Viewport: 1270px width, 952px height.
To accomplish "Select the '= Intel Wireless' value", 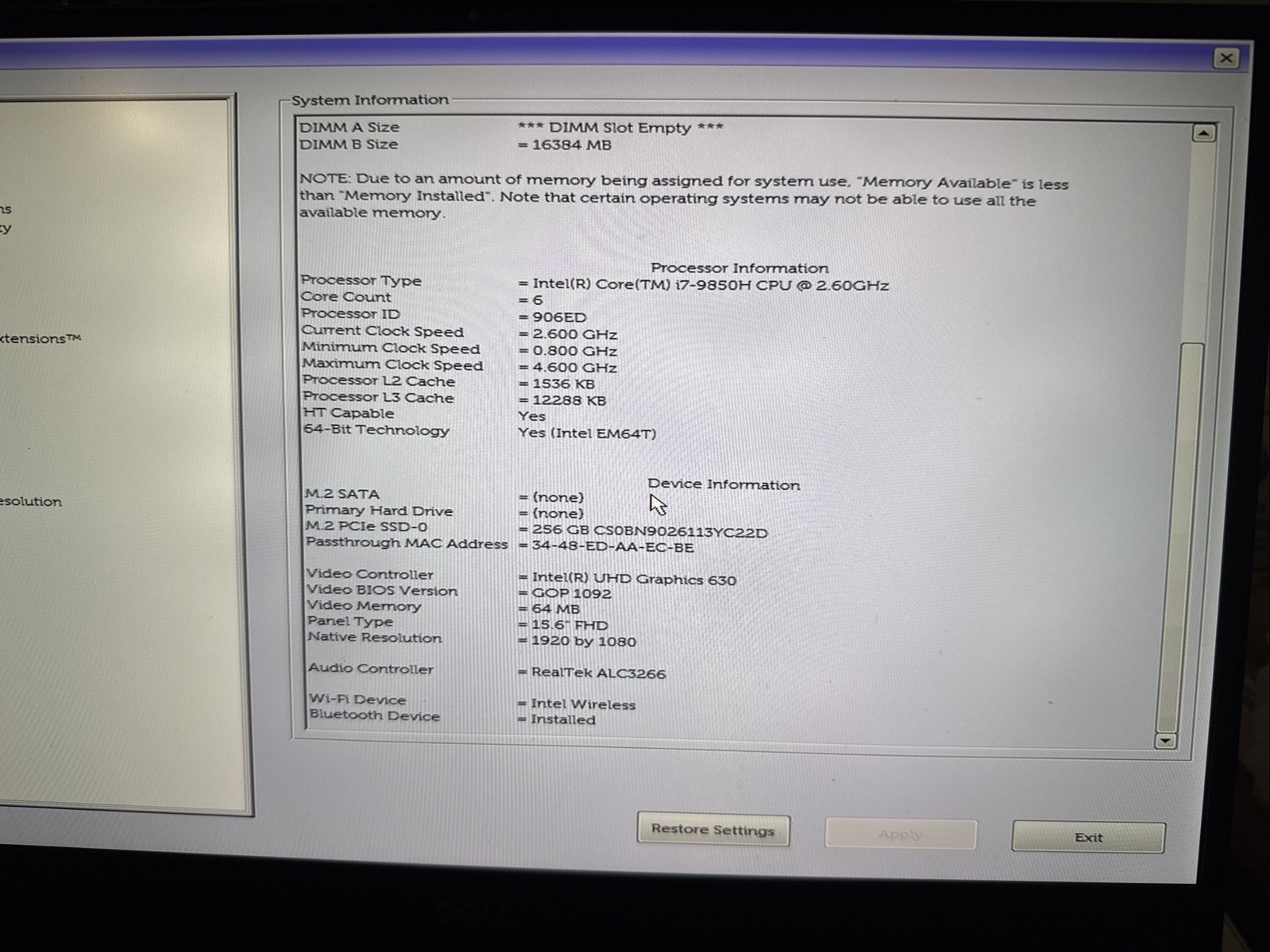I will 576,704.
